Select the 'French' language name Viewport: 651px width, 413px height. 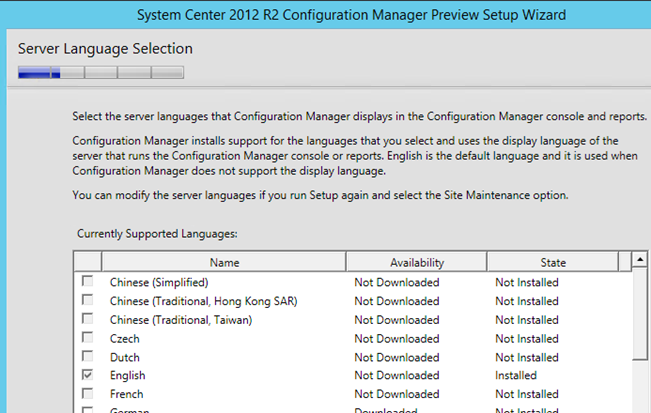point(126,394)
